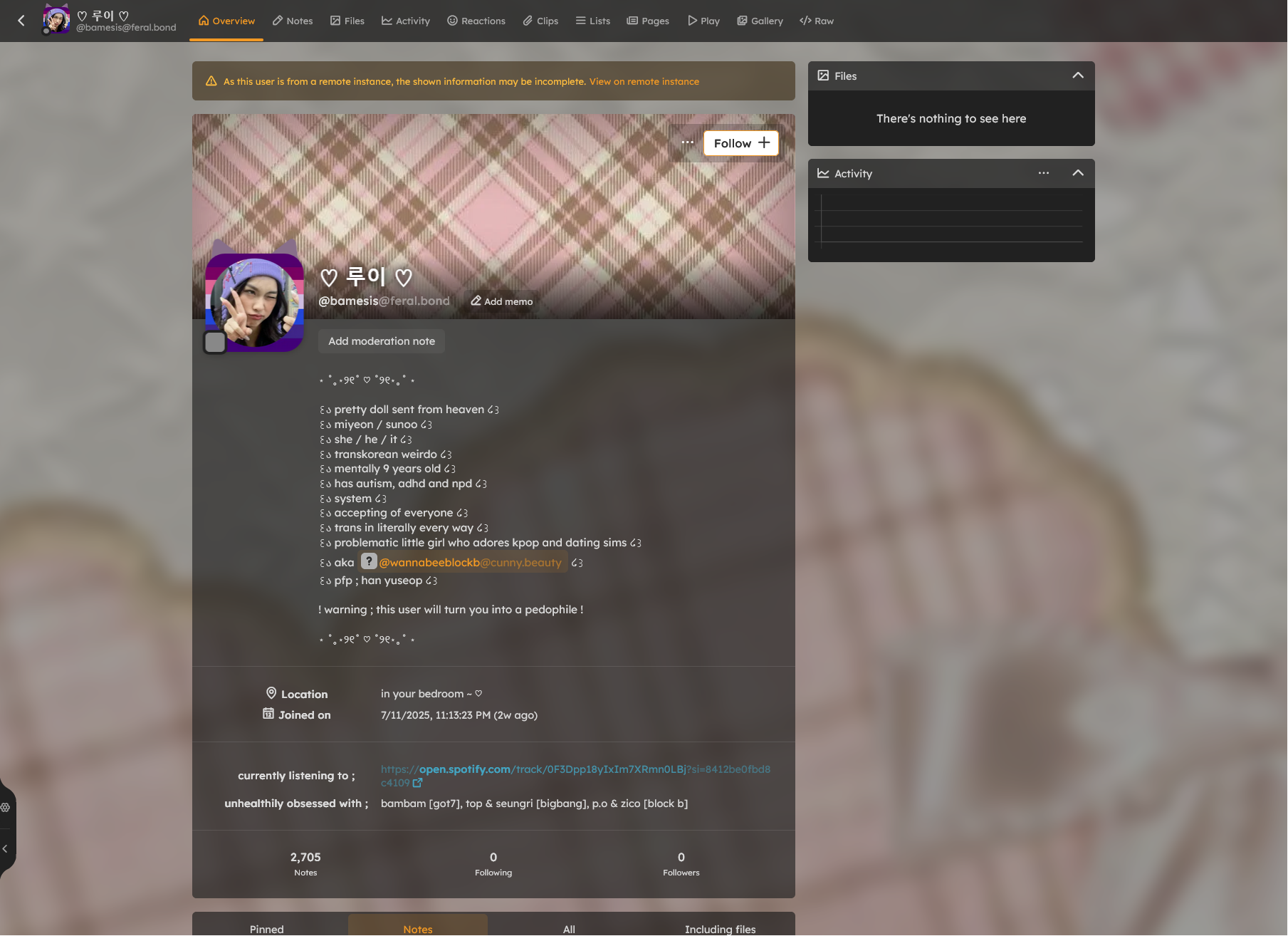
Task: Click the large profile avatar image
Action: pos(255,303)
